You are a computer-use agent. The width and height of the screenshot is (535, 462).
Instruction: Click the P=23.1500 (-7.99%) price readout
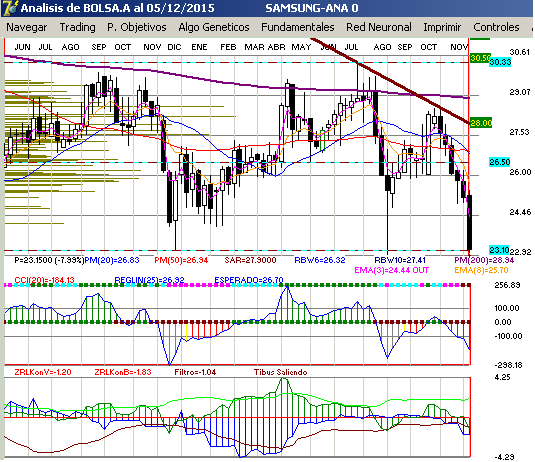pos(49,260)
